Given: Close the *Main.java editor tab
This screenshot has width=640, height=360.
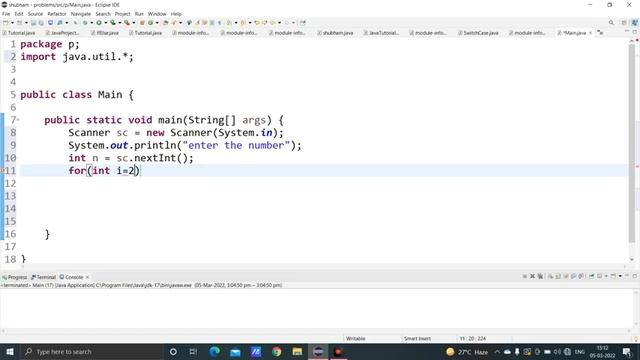Looking at the screenshot, I should pyautogui.click(x=590, y=33).
